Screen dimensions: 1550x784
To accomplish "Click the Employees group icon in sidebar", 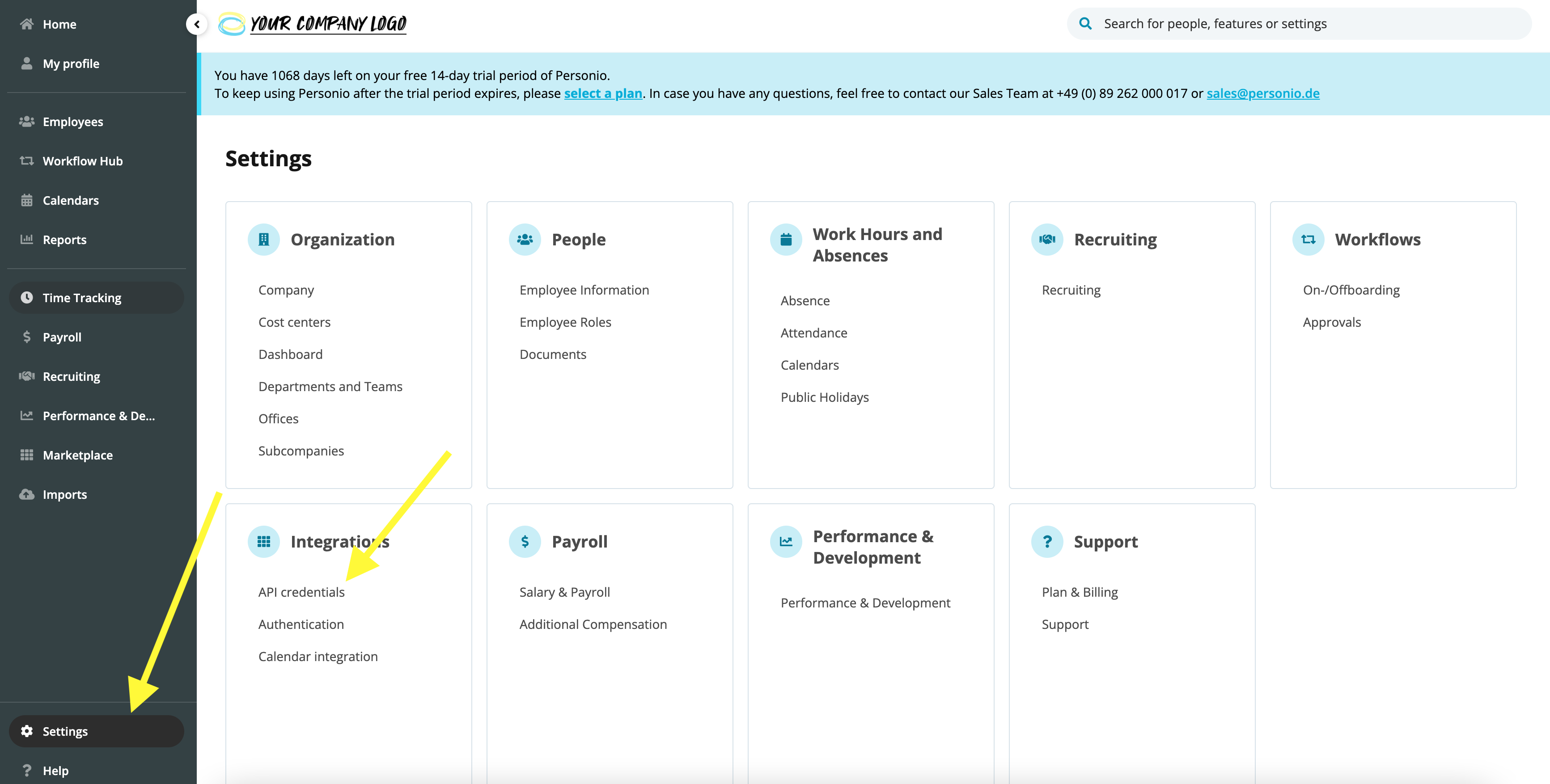I will (26, 122).
